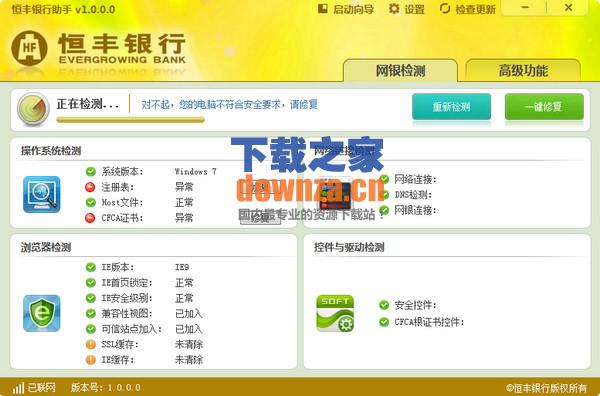Click the 一键修复 one-click repair button
Image resolution: width=600 pixels, height=396 pixels.
pos(544,106)
